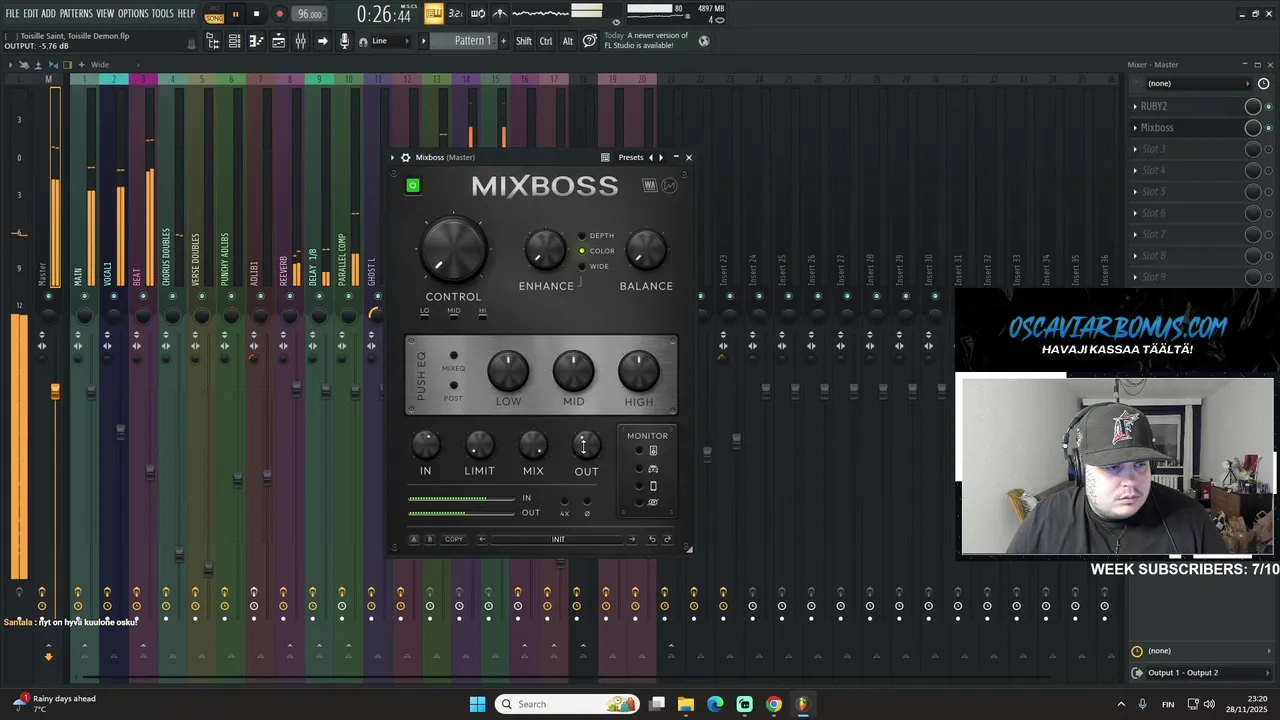Click the large CONTROL knob
Screen dimensions: 1280x720
pyautogui.click(x=453, y=250)
